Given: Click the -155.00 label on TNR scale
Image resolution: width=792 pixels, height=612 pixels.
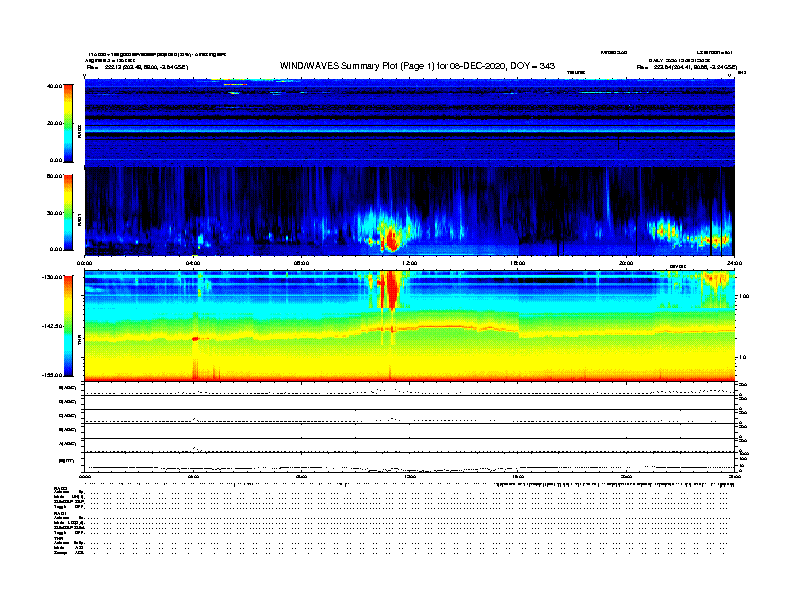Looking at the screenshot, I should click(53, 375).
